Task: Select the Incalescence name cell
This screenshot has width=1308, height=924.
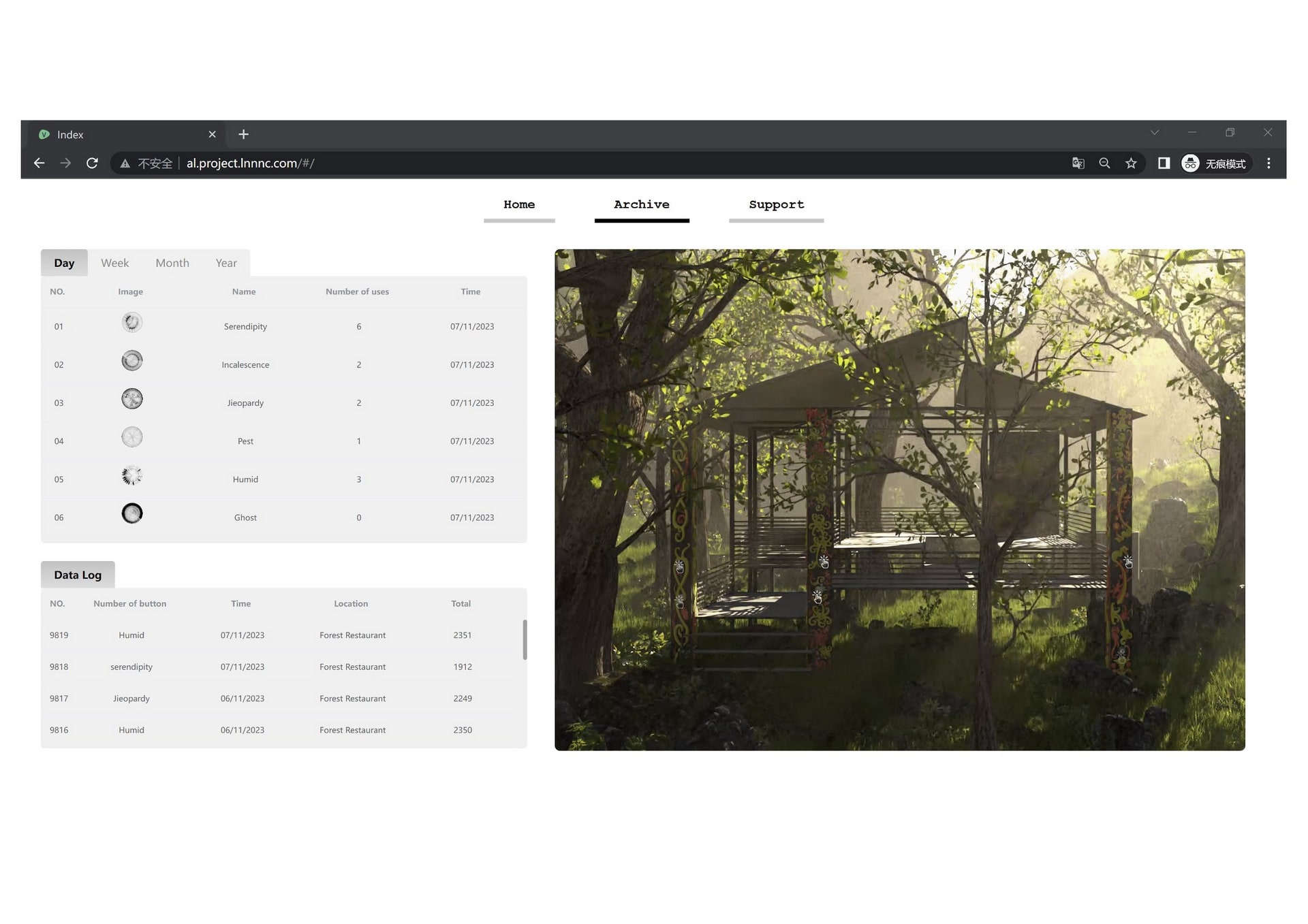Action: pyautogui.click(x=245, y=365)
